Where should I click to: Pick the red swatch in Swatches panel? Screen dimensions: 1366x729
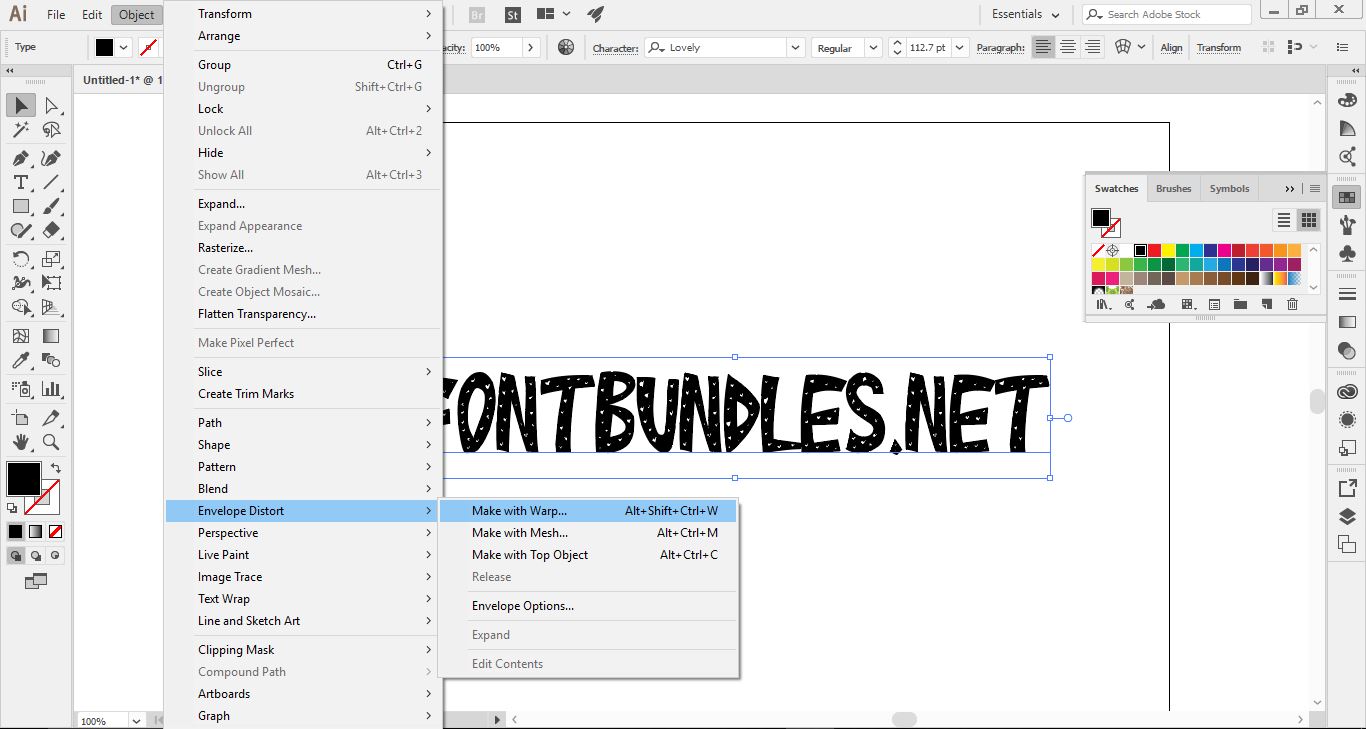(1154, 250)
